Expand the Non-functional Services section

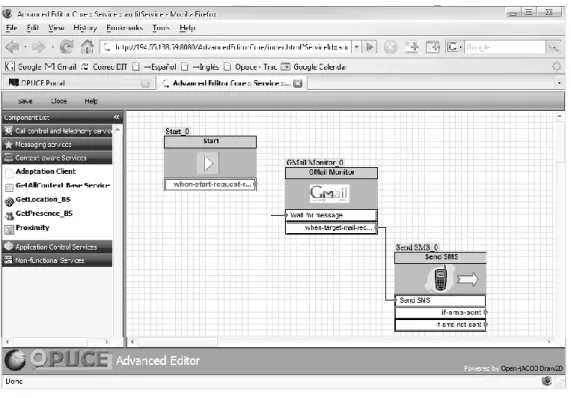point(58,260)
